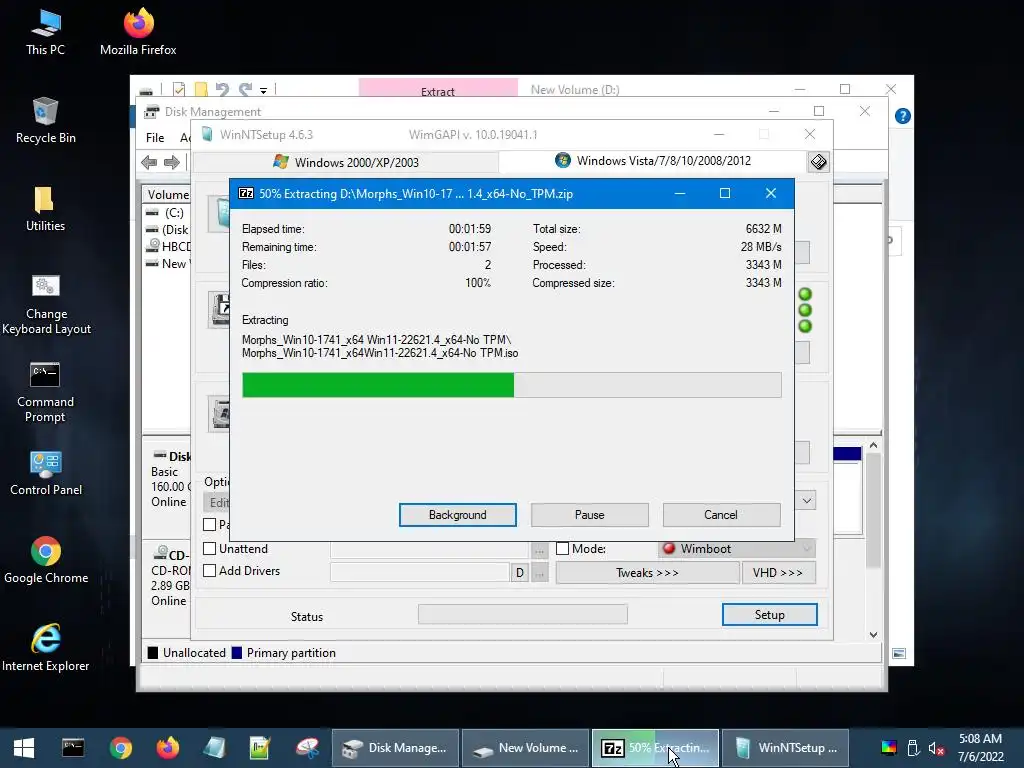Open the Utilities folder on the desktop
The height and width of the screenshot is (768, 1024).
click(x=45, y=209)
